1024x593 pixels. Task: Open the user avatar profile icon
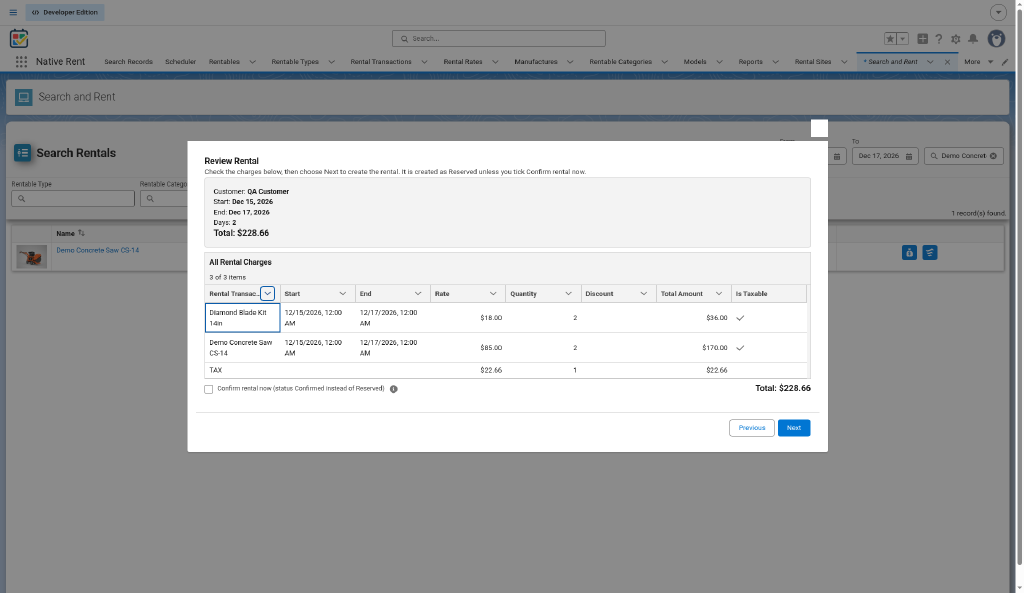996,39
